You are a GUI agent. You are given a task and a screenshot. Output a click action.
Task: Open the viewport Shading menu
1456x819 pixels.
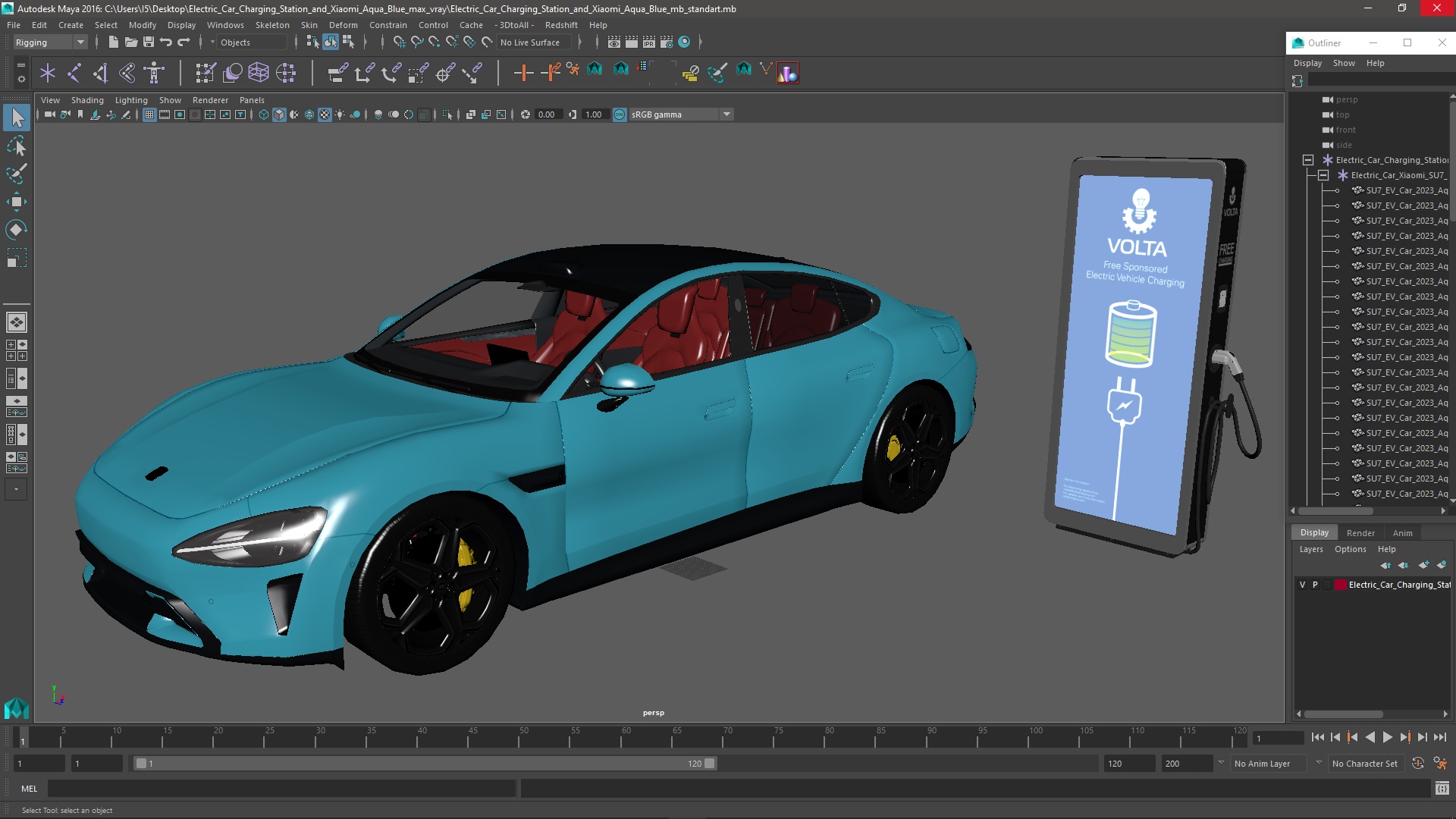(87, 100)
